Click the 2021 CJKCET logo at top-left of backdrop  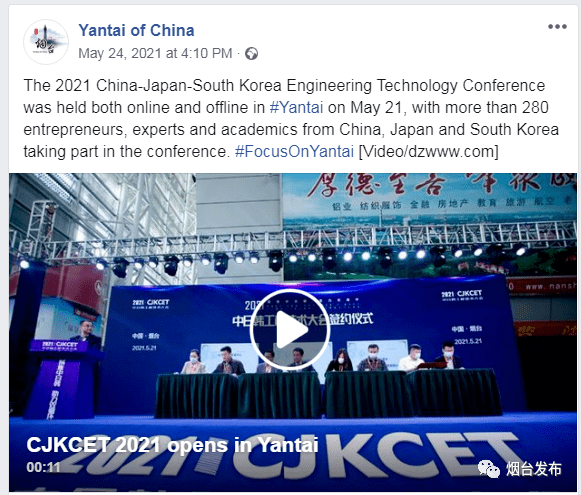pyautogui.click(x=150, y=304)
